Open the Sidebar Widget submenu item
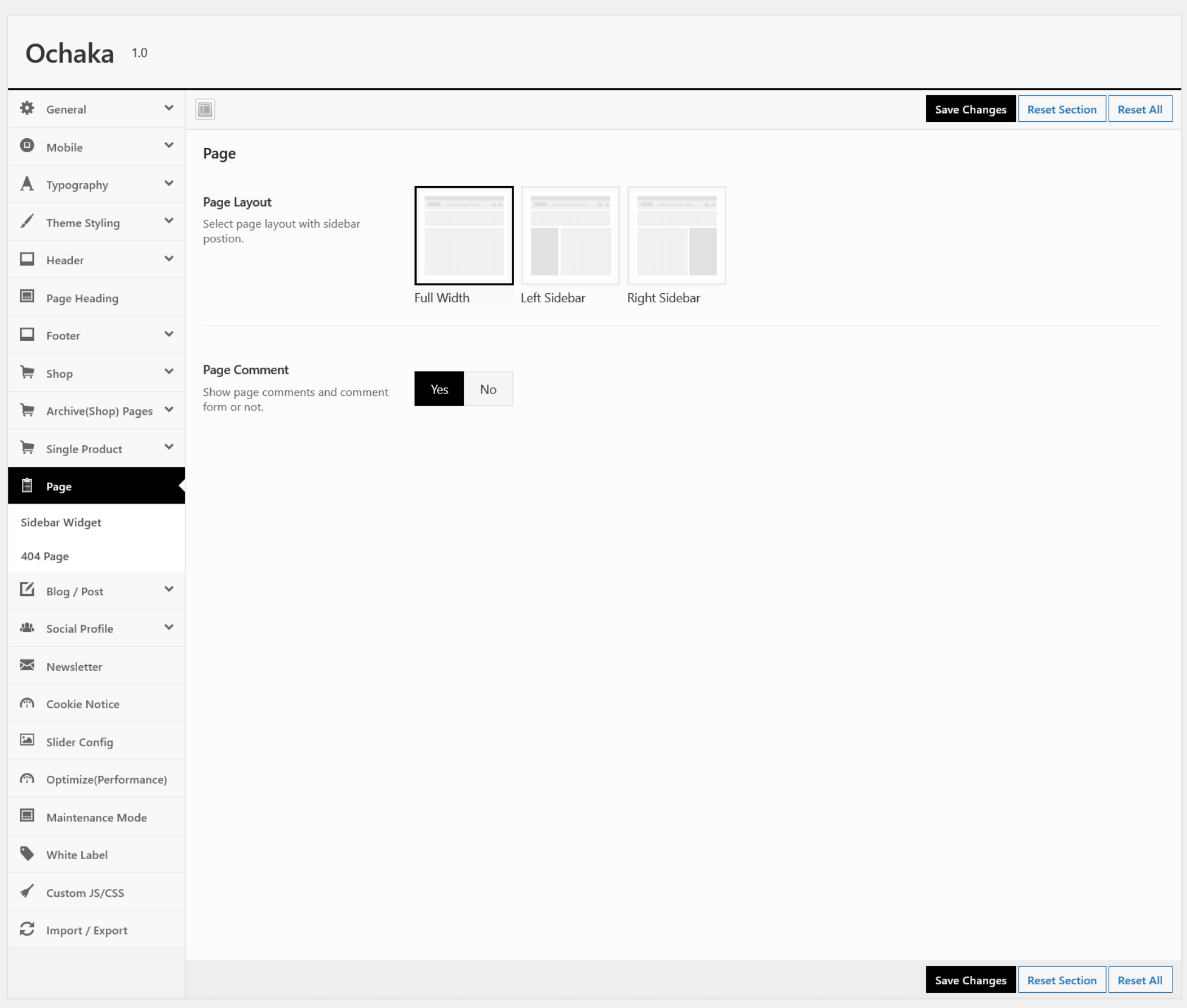Screen dimensions: 1187x1008 pyautogui.click(x=61, y=522)
